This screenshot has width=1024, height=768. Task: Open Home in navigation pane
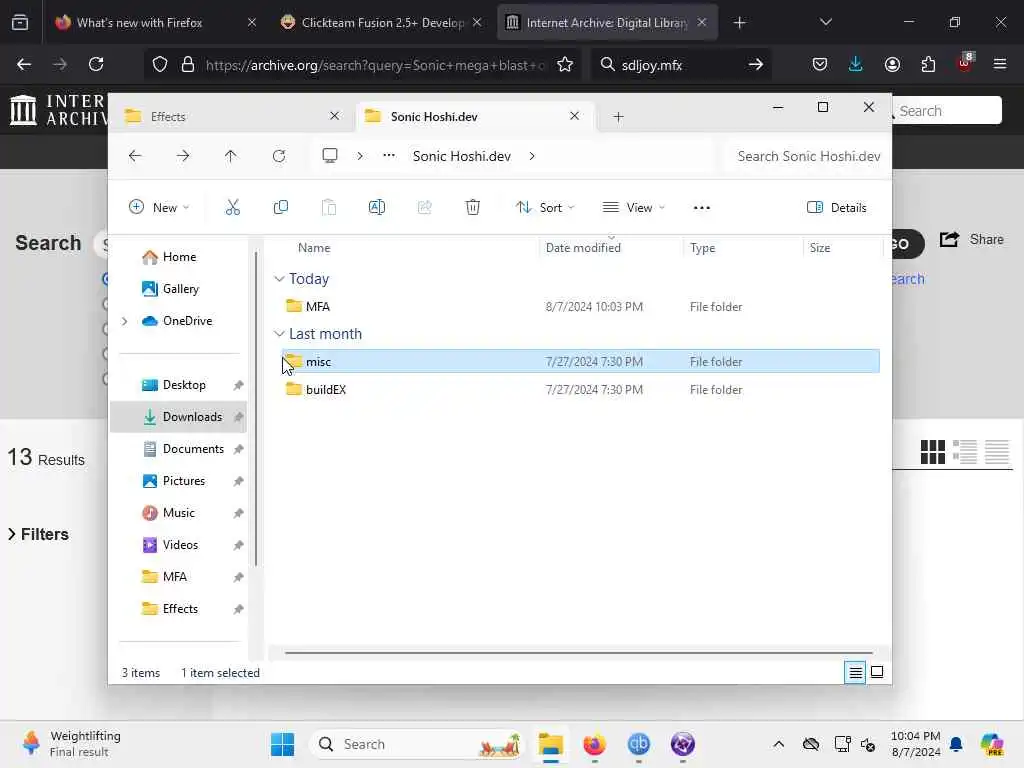click(178, 257)
